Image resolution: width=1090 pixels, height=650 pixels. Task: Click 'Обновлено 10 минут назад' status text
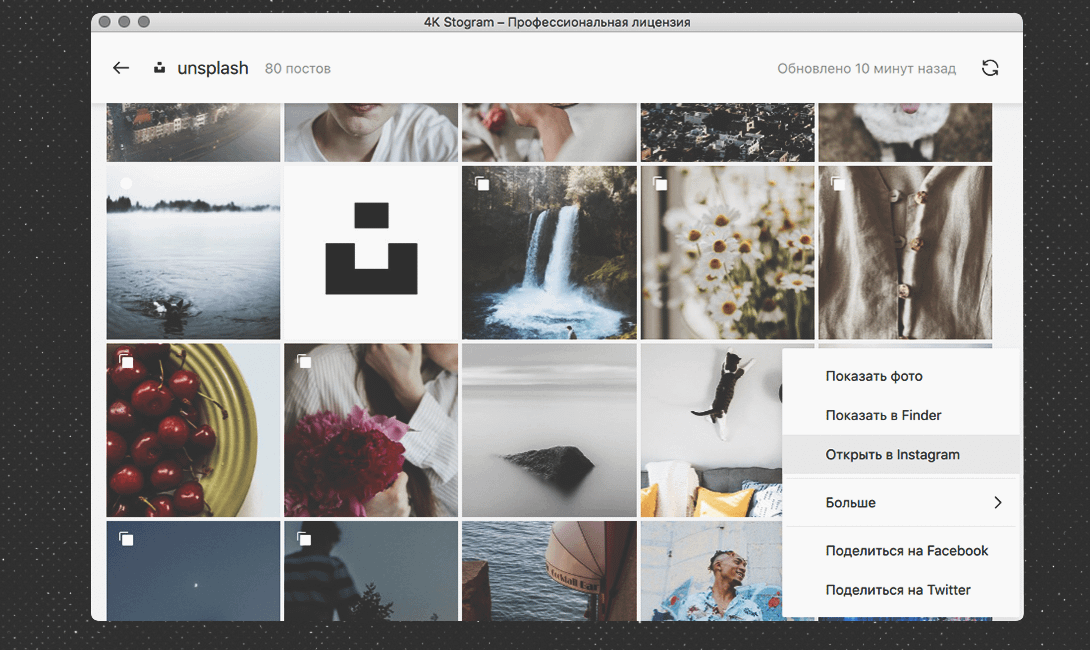[866, 68]
